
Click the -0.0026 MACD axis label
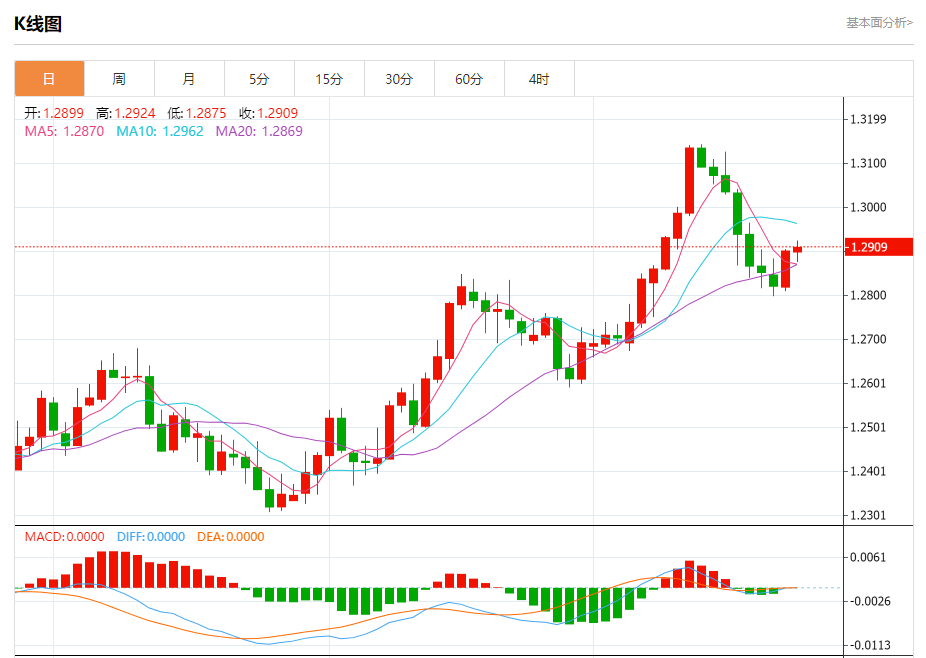(868, 601)
